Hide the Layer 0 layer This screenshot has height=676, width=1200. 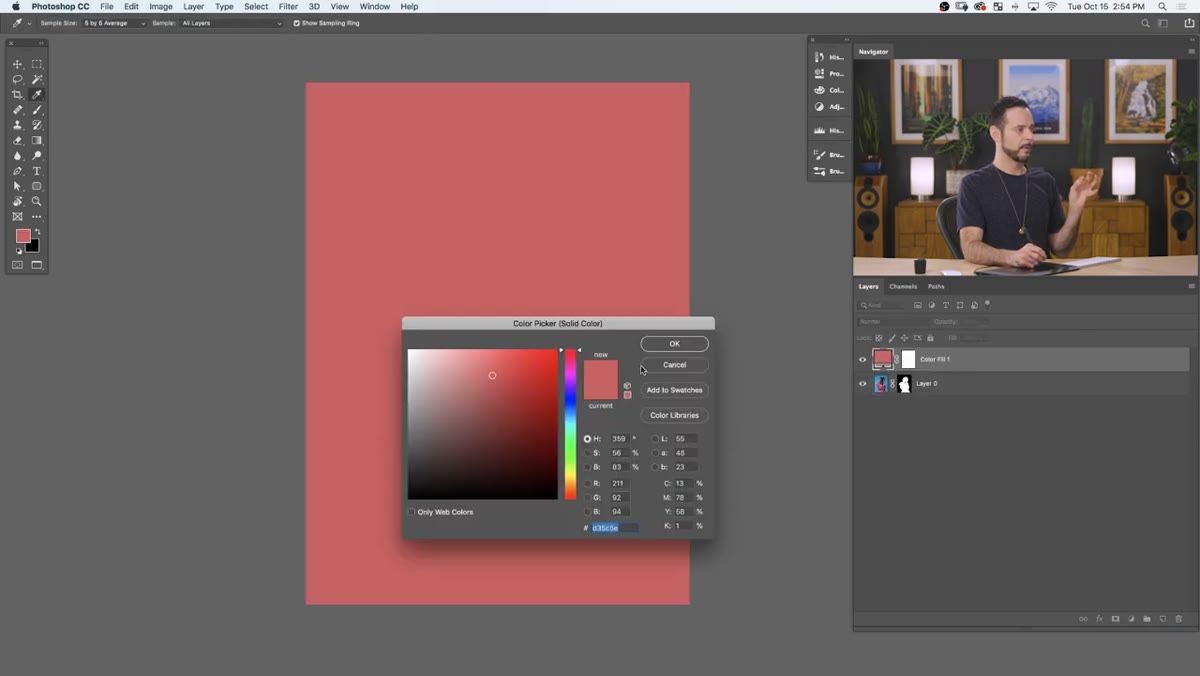(x=862, y=383)
